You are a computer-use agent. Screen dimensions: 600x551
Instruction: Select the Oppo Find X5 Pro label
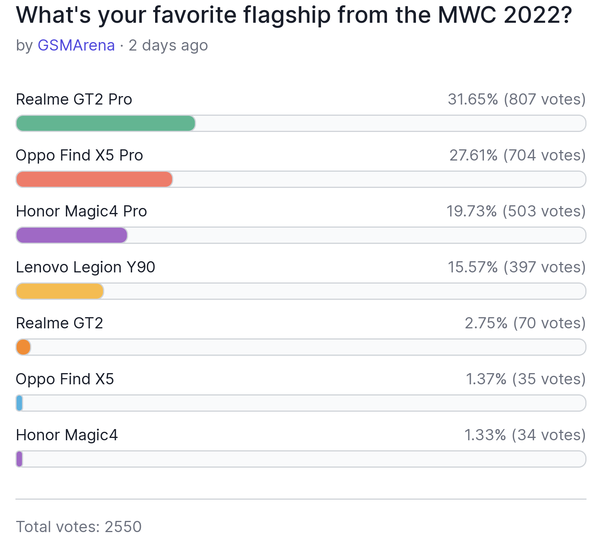[x=79, y=155]
